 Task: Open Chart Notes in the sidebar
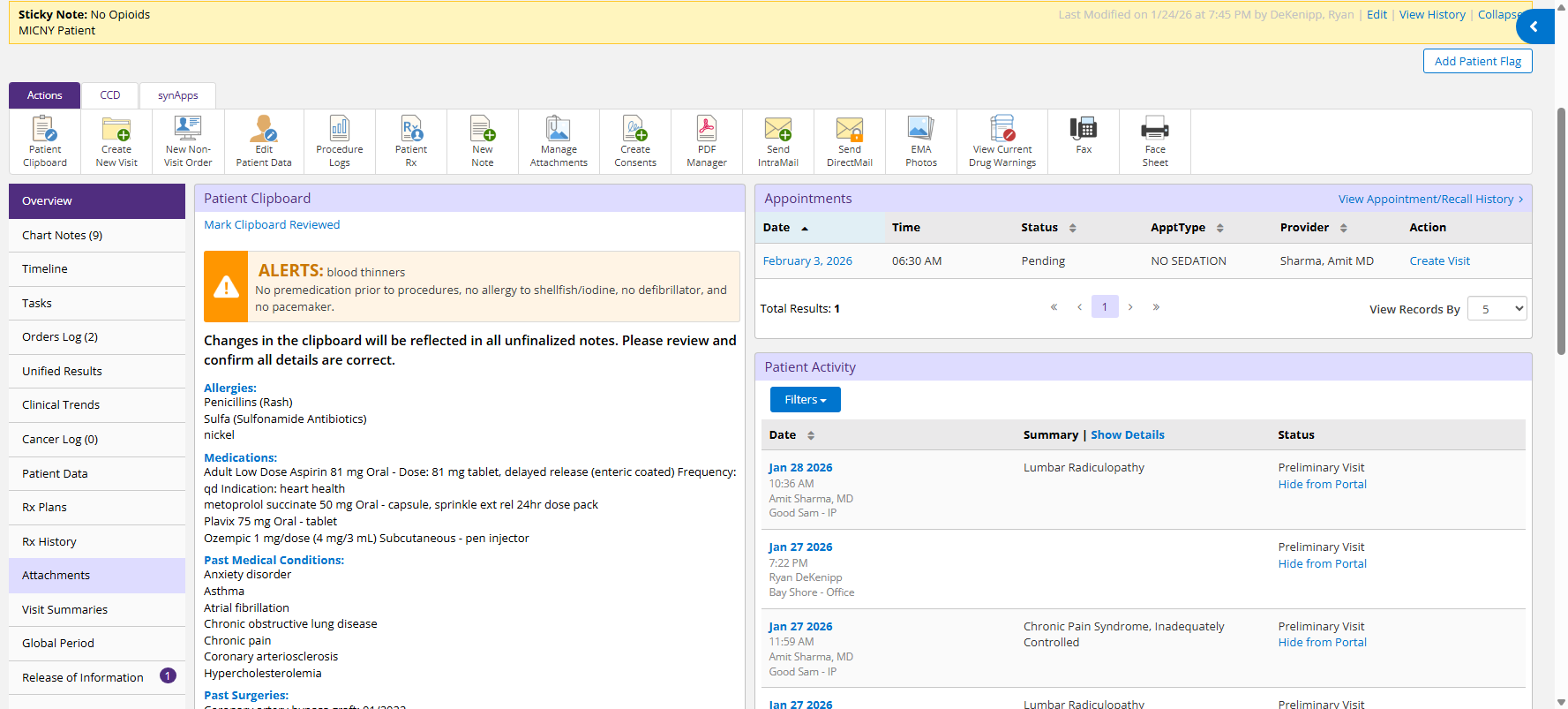point(62,236)
